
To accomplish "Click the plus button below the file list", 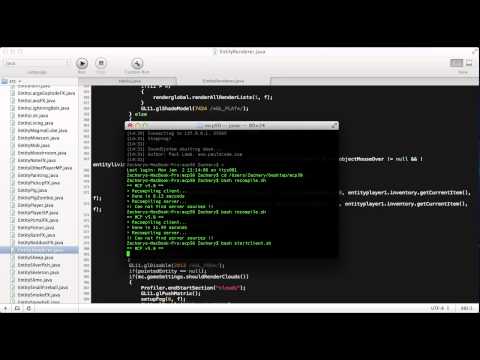I will (x=5, y=308).
